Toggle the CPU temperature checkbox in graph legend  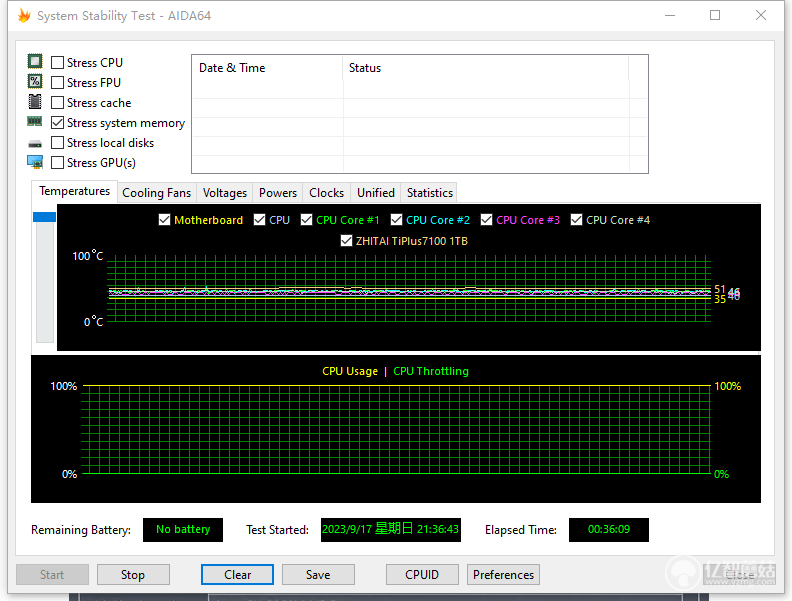click(x=259, y=220)
